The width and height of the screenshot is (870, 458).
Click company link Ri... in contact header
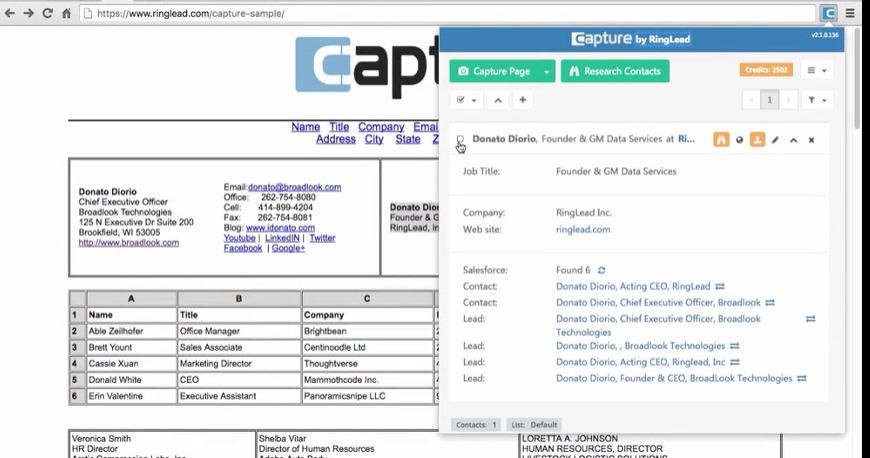click(x=686, y=139)
